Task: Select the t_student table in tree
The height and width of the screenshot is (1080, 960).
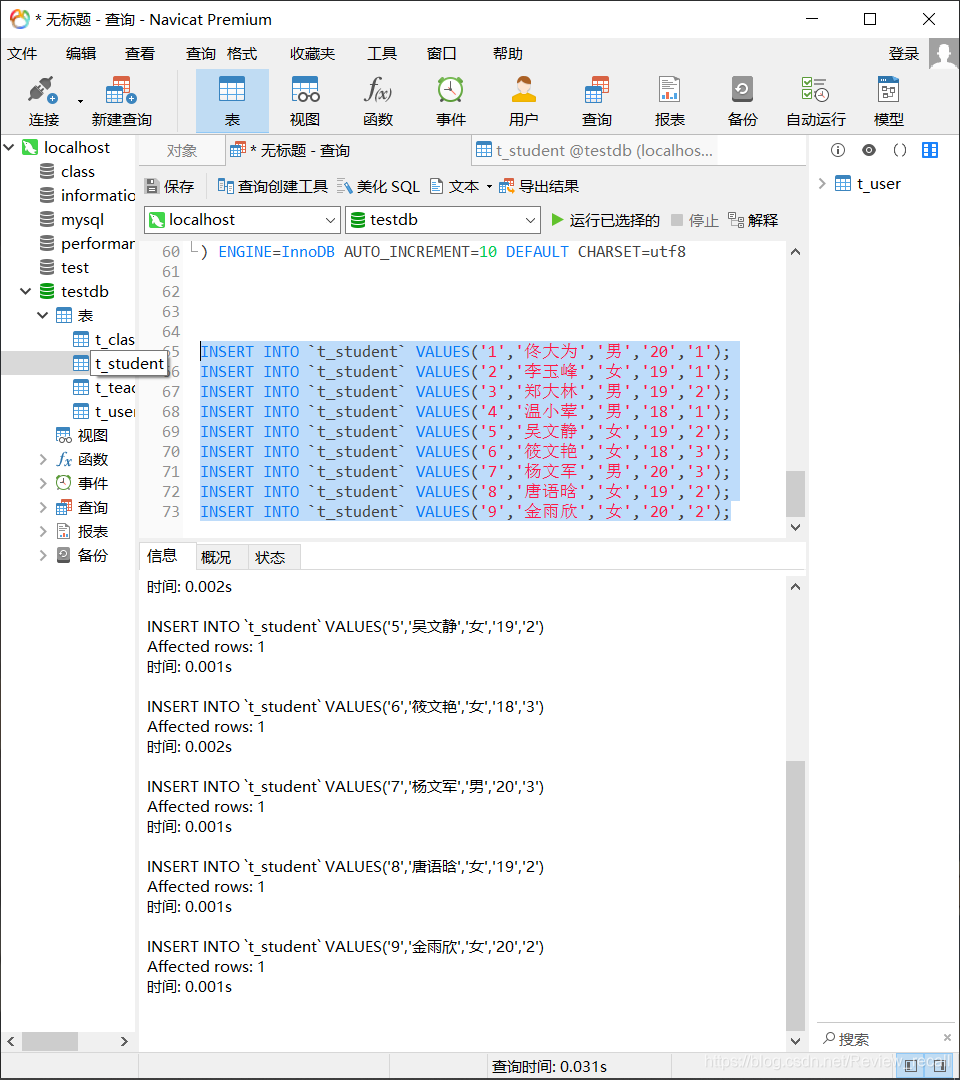Action: [129, 364]
